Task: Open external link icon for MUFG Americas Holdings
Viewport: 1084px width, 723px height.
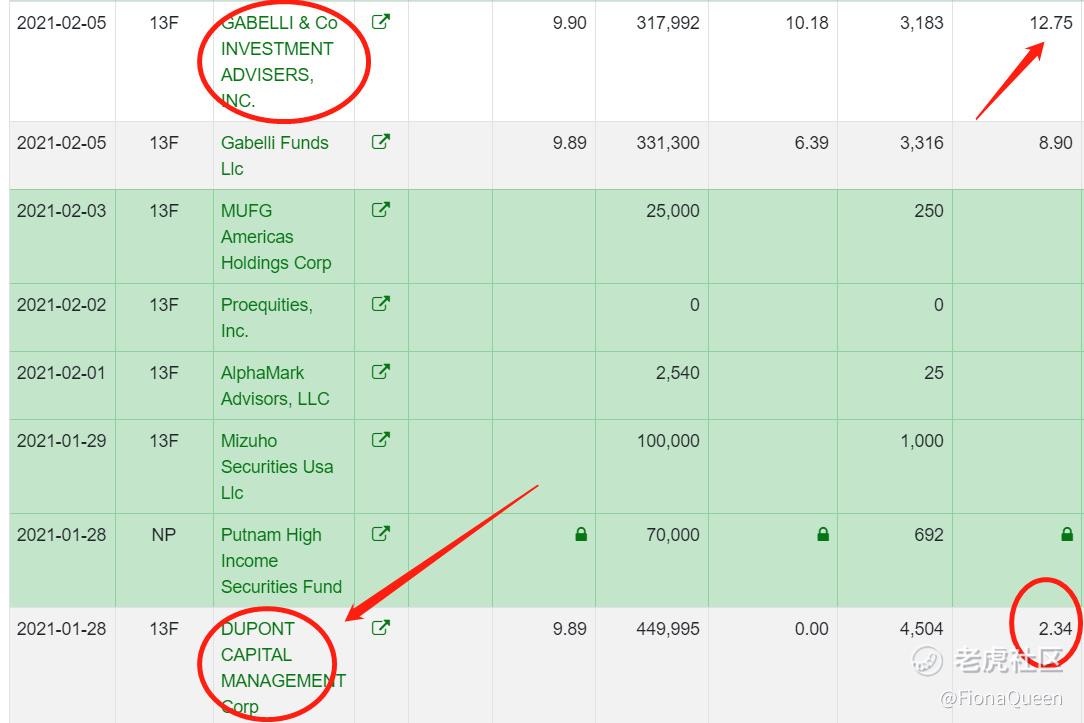Action: pos(381,209)
